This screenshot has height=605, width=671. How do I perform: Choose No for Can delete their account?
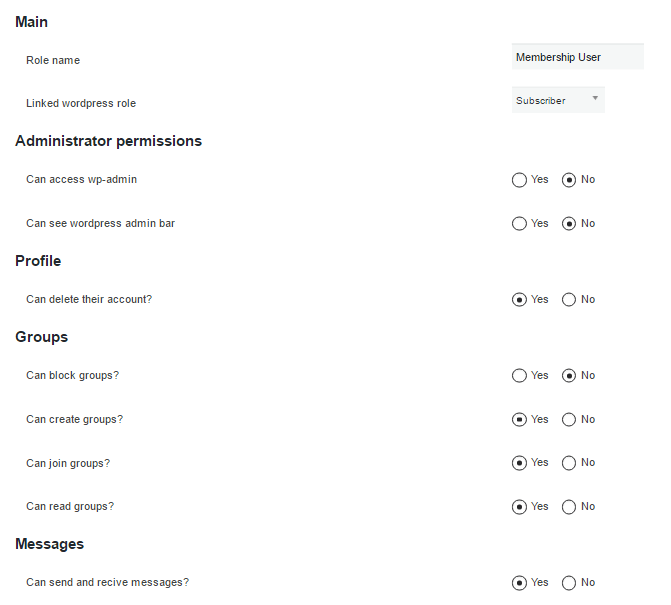click(569, 300)
